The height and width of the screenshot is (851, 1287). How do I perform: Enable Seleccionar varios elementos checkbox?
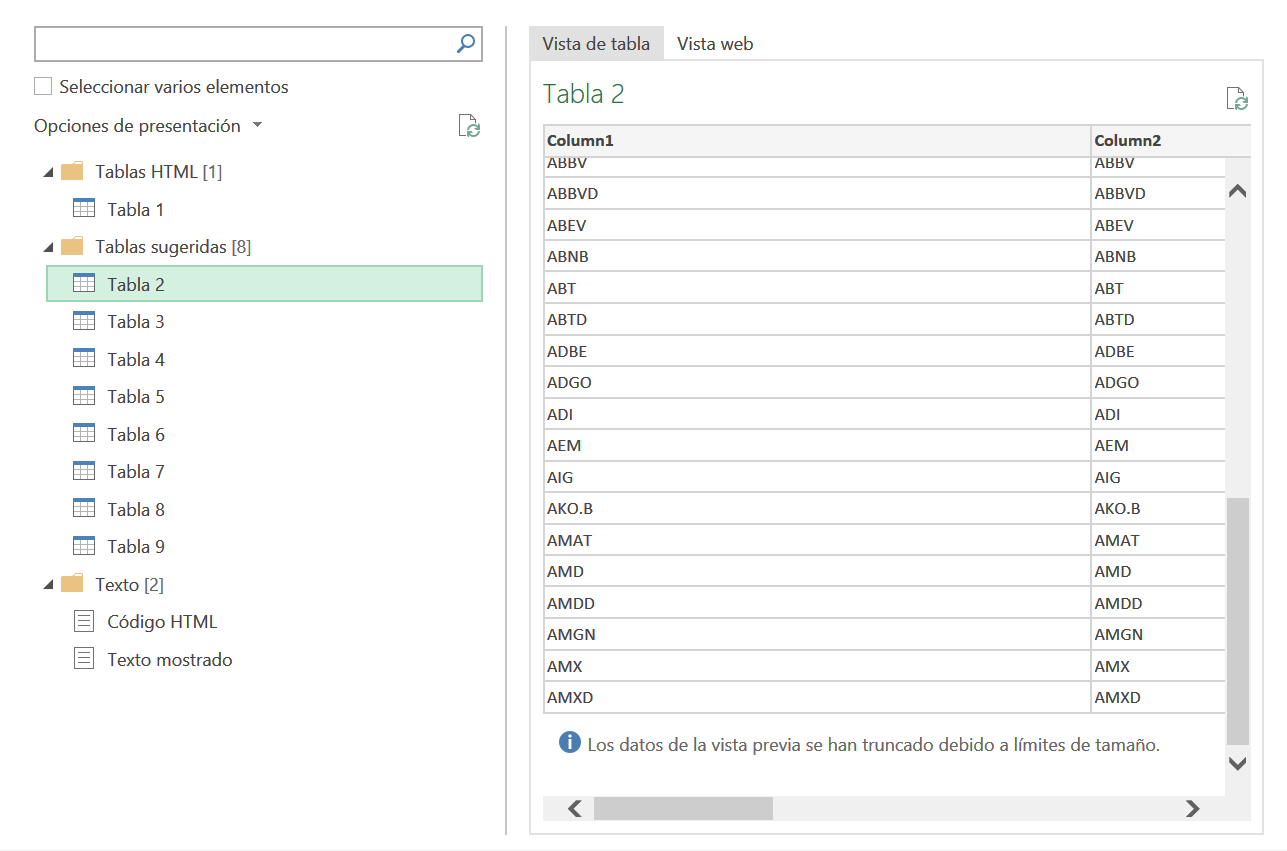43,86
